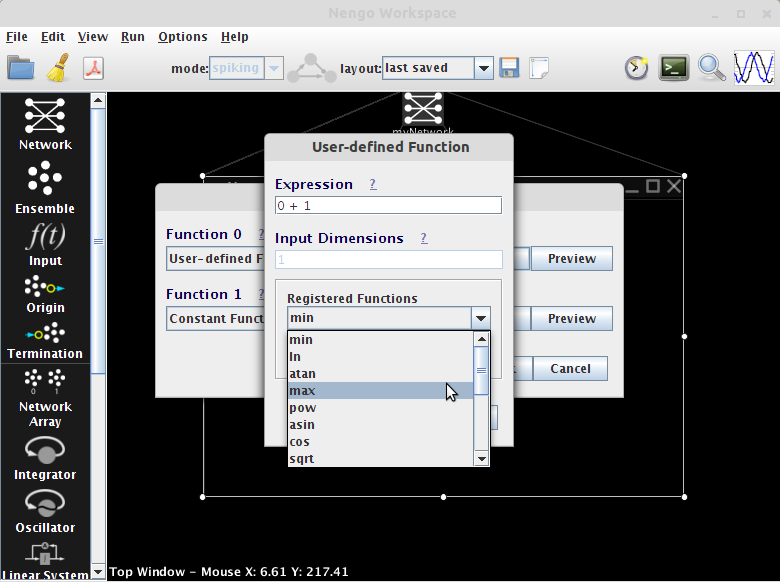
Task: Open the terminal script console icon
Action: 674,68
